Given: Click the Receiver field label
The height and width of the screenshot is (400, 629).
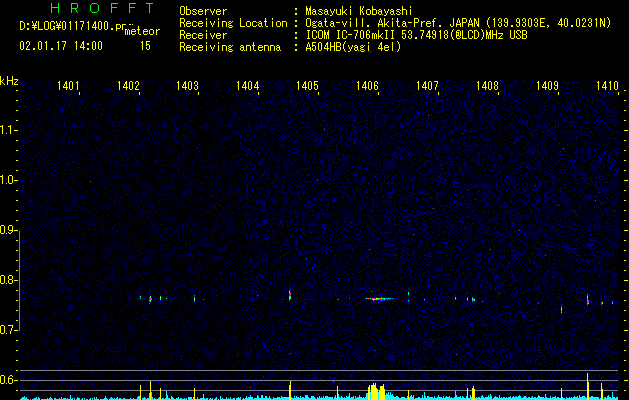Looking at the screenshot, I should [x=203, y=35].
